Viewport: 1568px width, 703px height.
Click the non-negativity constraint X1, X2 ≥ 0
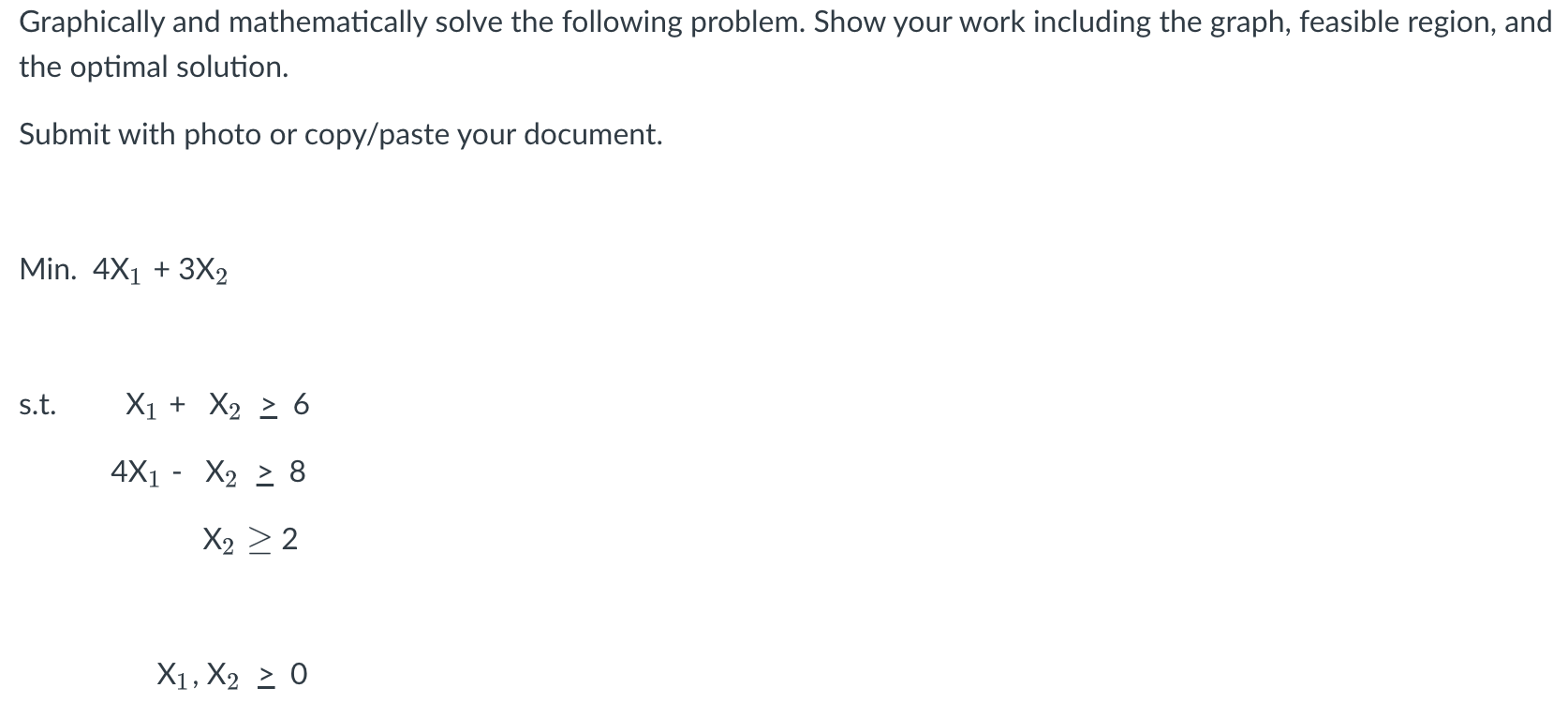pyautogui.click(x=232, y=676)
